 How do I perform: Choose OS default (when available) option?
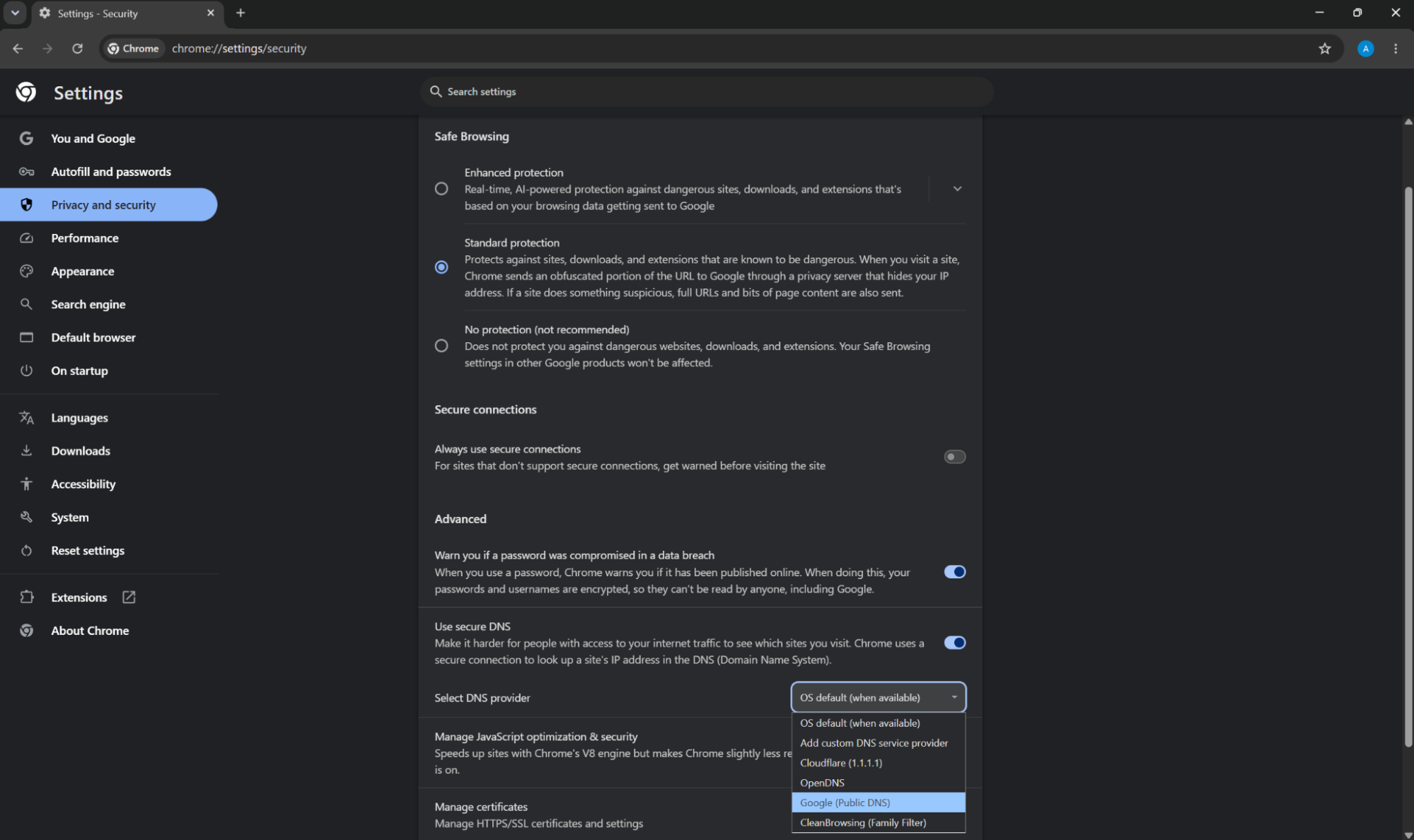click(878, 723)
